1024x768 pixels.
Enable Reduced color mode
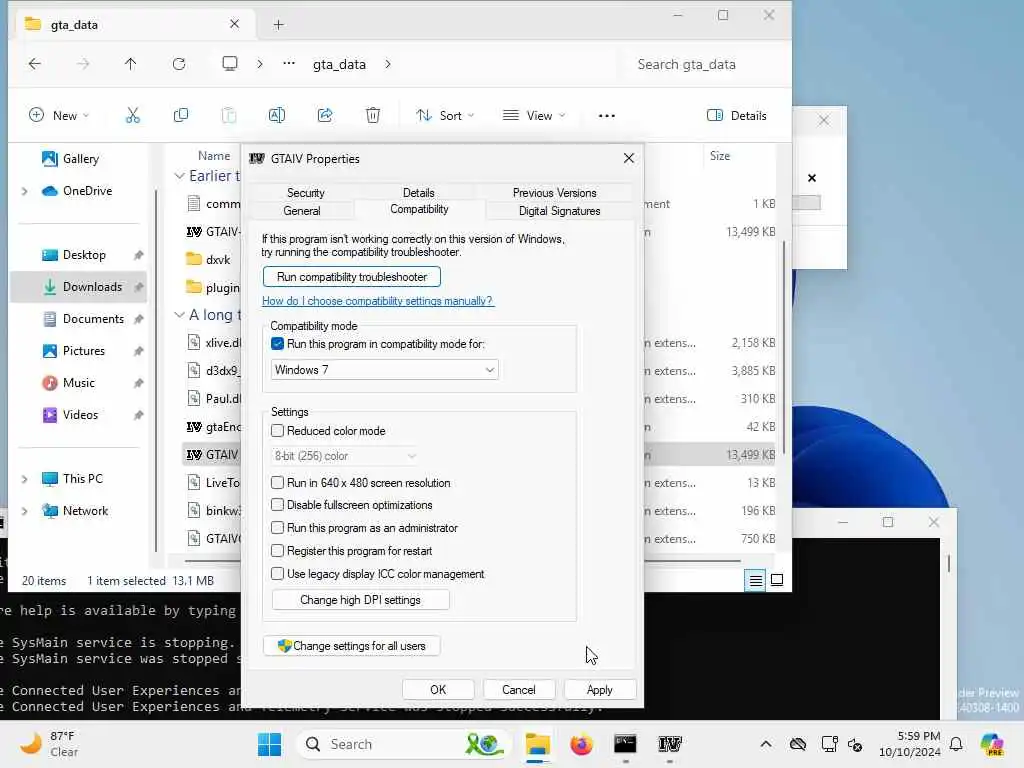(278, 431)
